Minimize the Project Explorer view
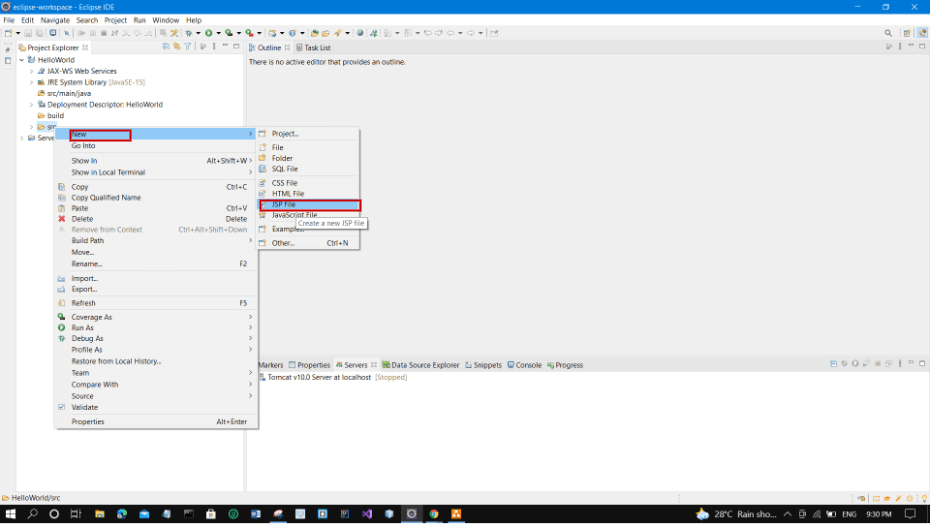This screenshot has height=525, width=931. [x=225, y=46]
